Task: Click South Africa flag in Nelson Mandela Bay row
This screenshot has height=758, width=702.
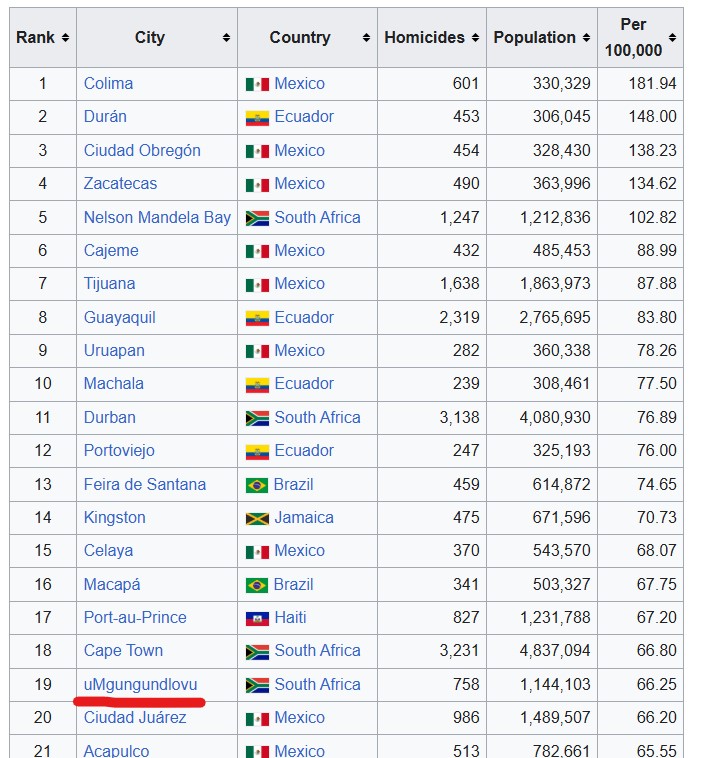Action: [257, 219]
